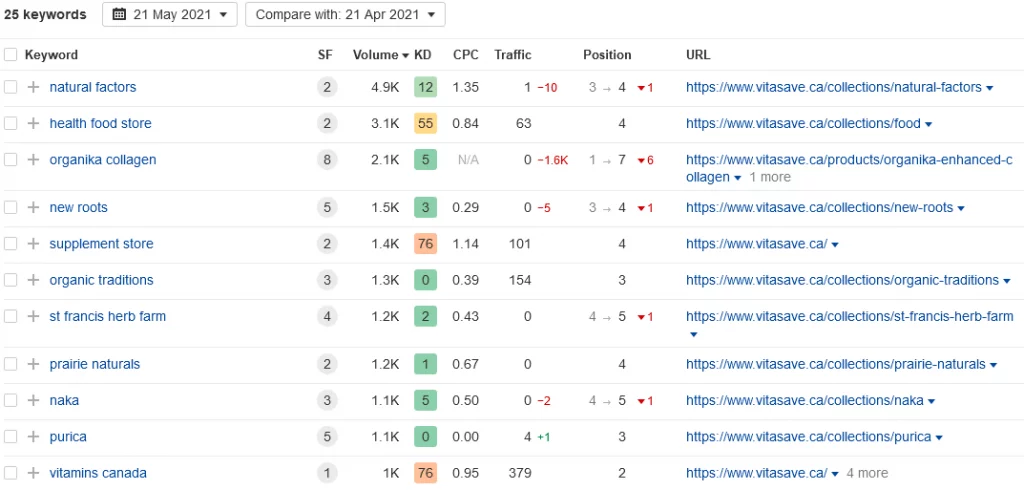
Task: Check the new roots row checkbox
Action: click(x=10, y=208)
